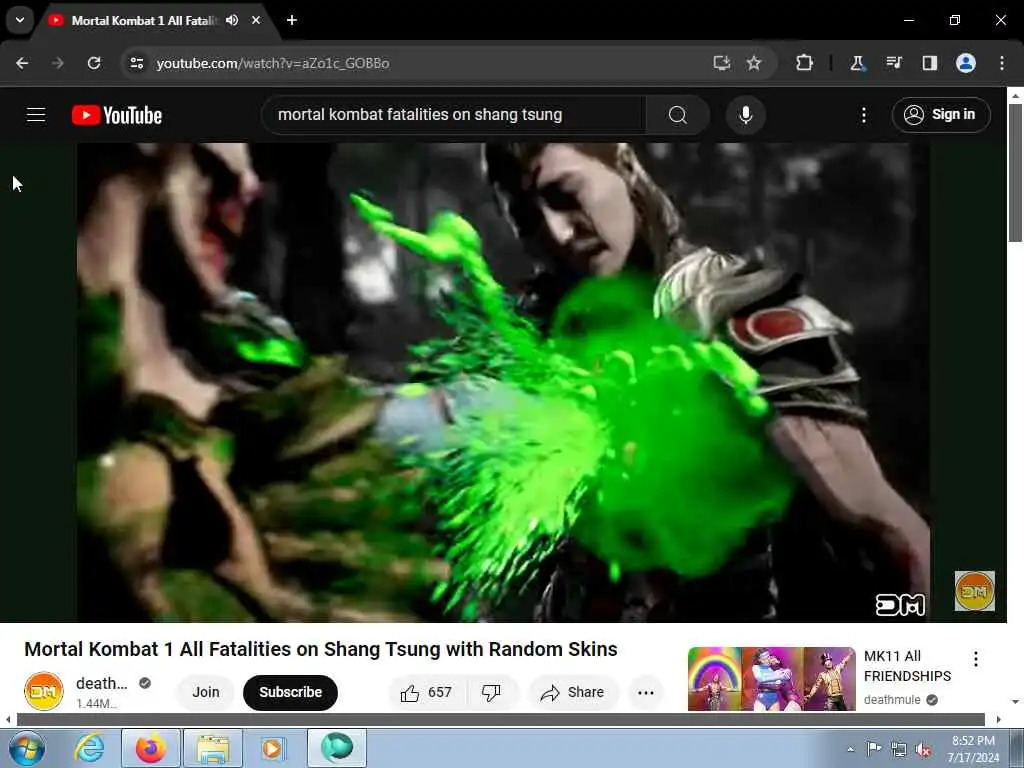Go to YouTube home via logo
Viewport: 1024px width, 768px height.
tap(117, 115)
